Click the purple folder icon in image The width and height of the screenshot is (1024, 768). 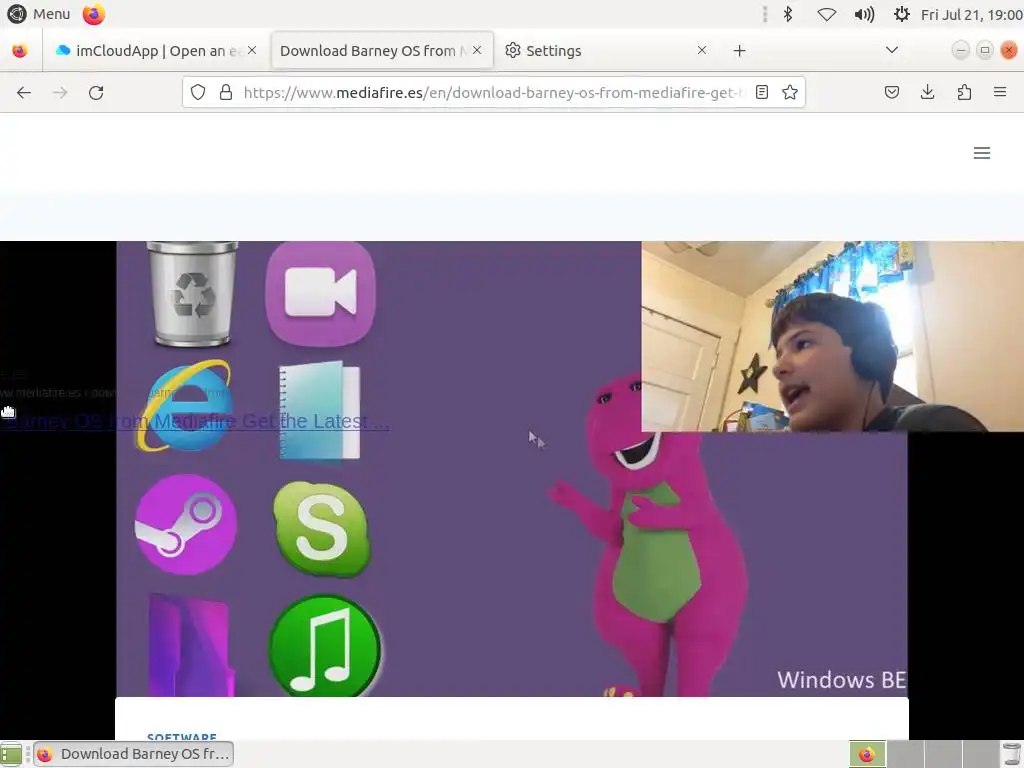point(190,646)
